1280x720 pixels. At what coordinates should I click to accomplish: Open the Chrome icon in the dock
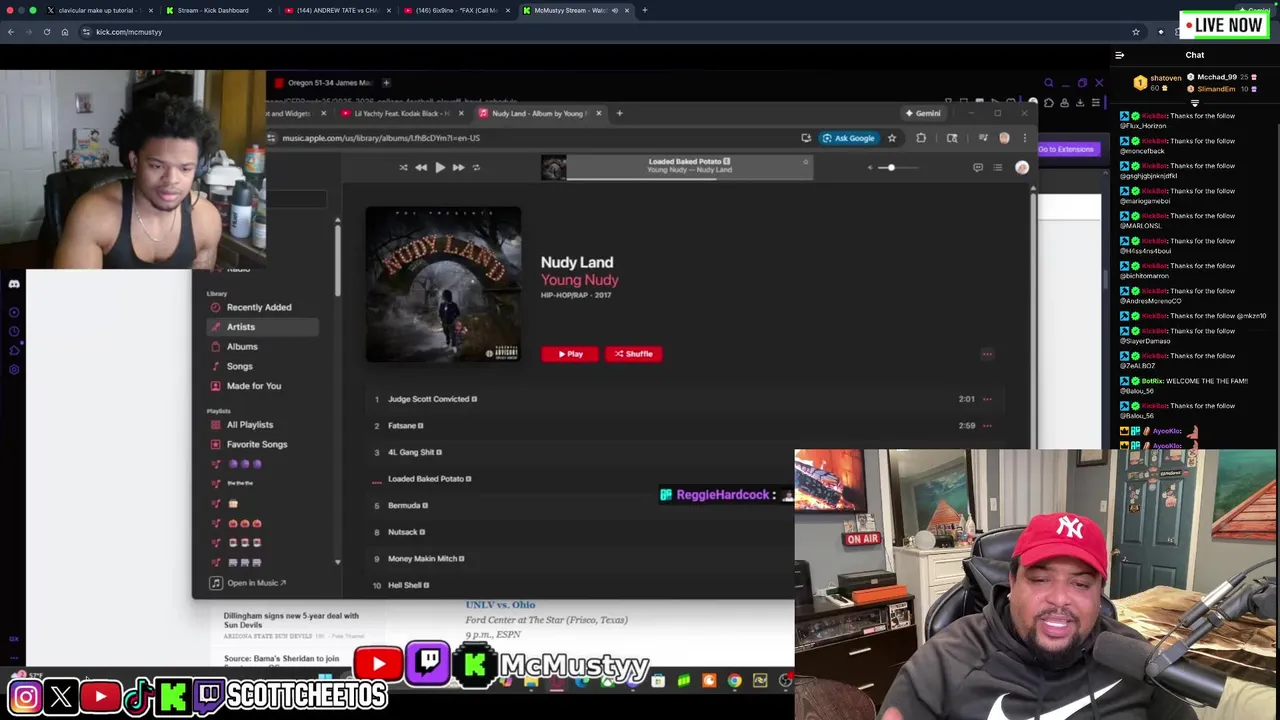734,681
